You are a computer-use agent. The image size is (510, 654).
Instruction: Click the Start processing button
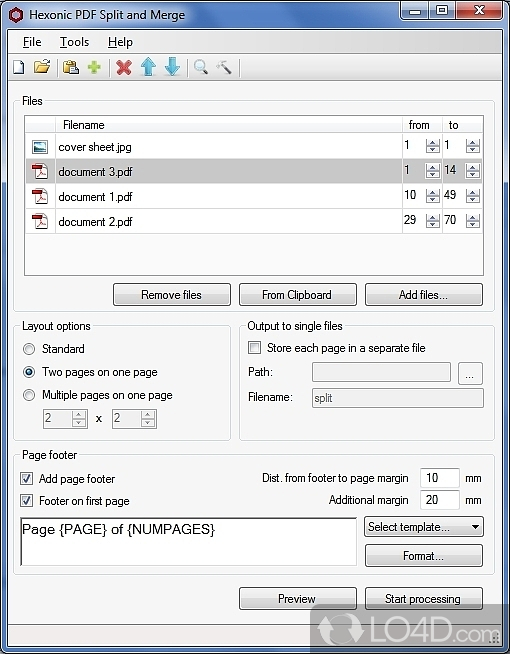424,599
